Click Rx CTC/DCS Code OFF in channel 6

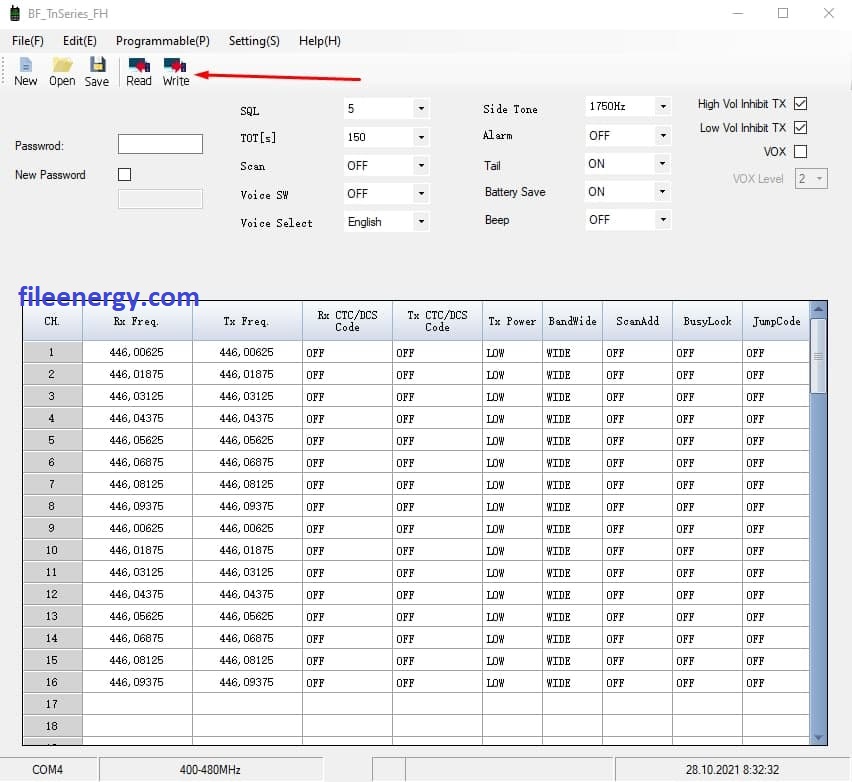347,462
